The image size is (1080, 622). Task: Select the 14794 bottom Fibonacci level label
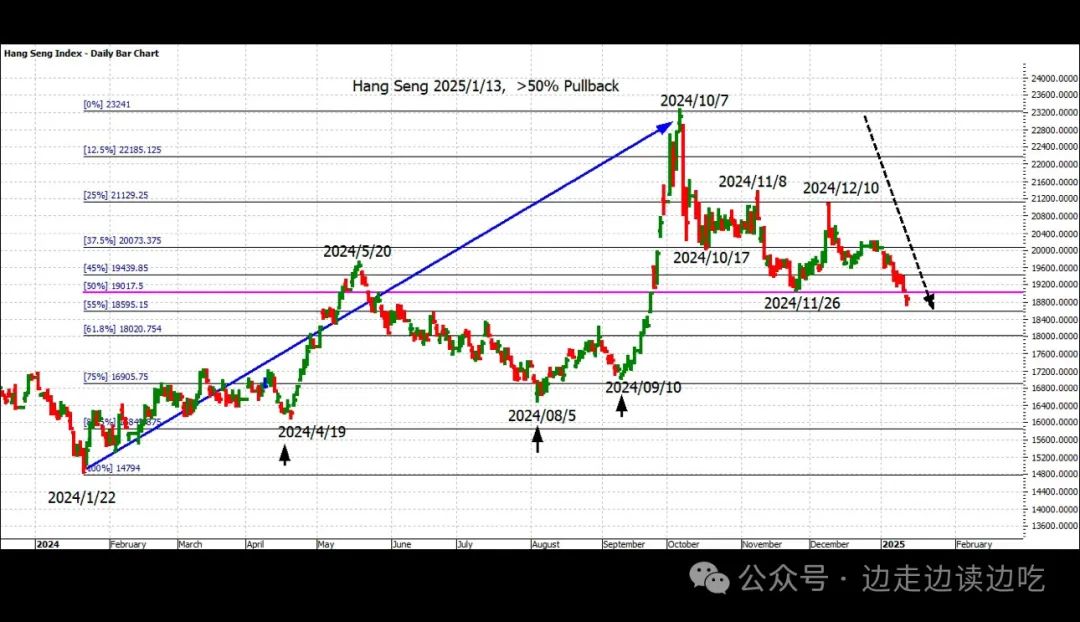tap(113, 468)
